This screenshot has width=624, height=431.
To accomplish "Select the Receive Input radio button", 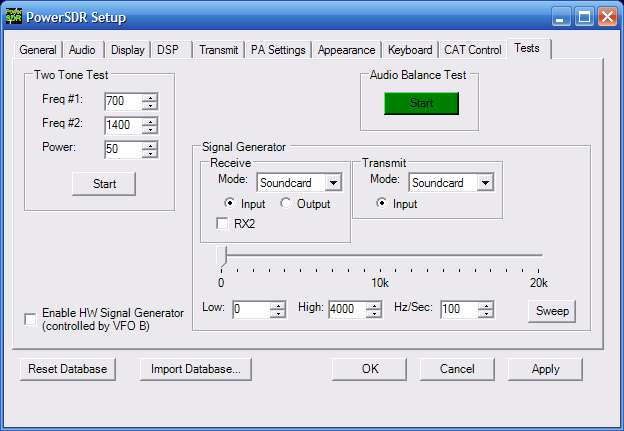I will click(x=230, y=204).
